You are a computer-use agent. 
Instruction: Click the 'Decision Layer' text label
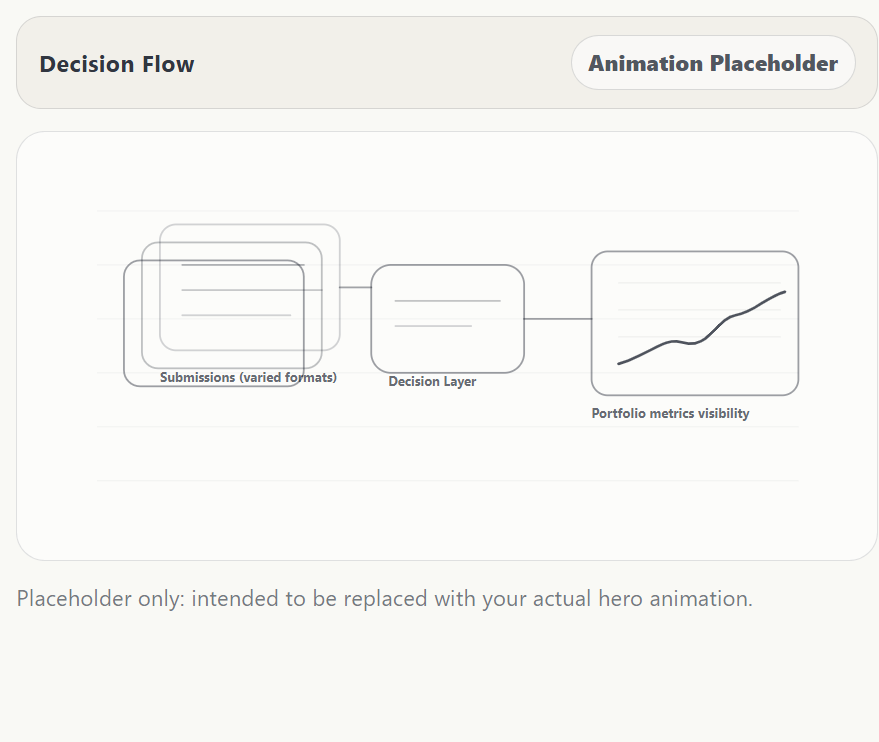[432, 382]
